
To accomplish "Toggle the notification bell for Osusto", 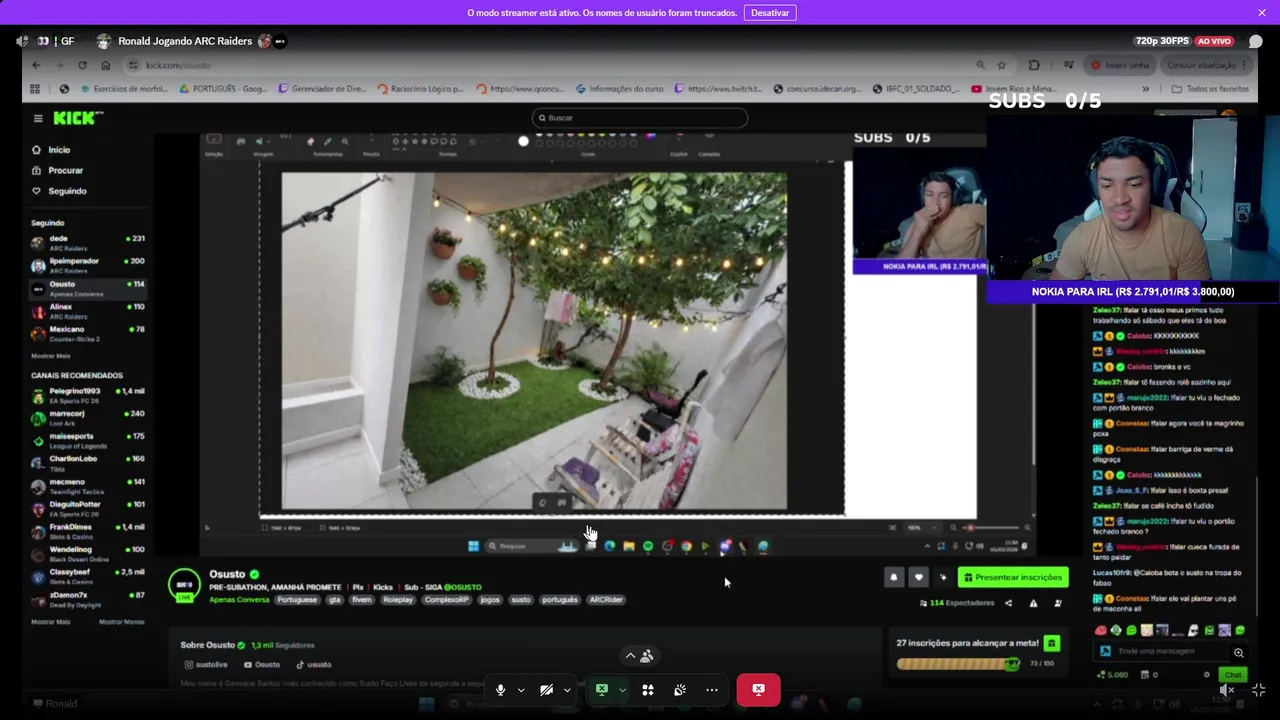I will click(894, 577).
